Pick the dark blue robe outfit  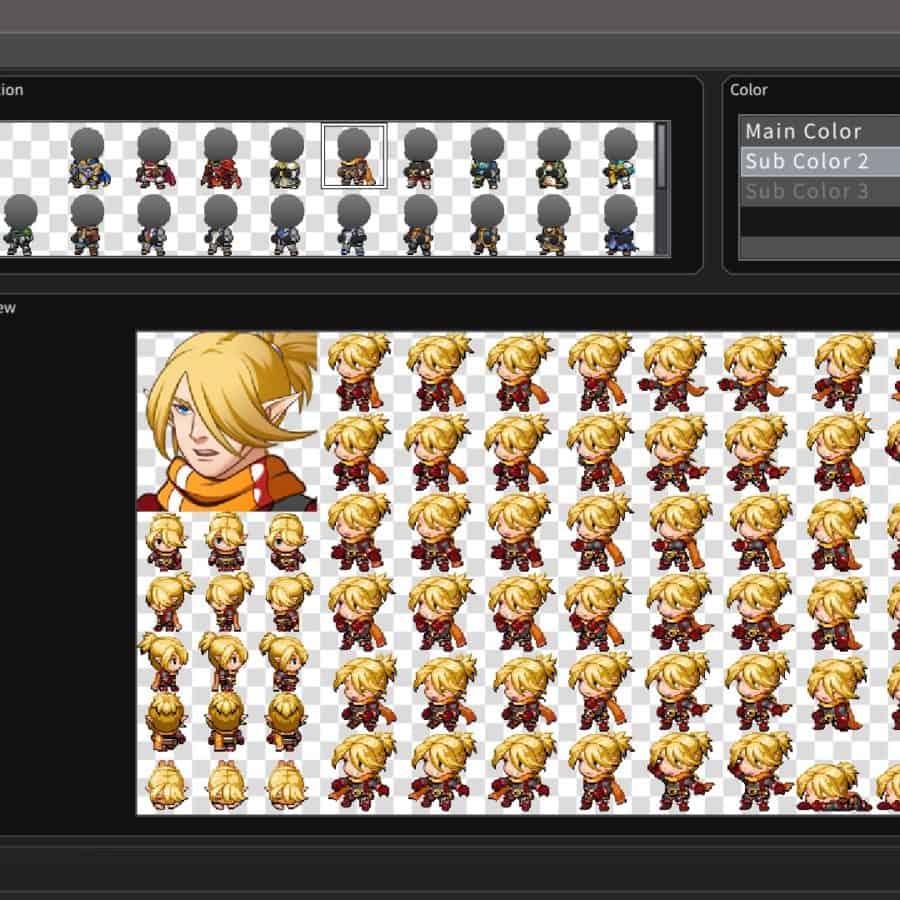tap(620, 225)
